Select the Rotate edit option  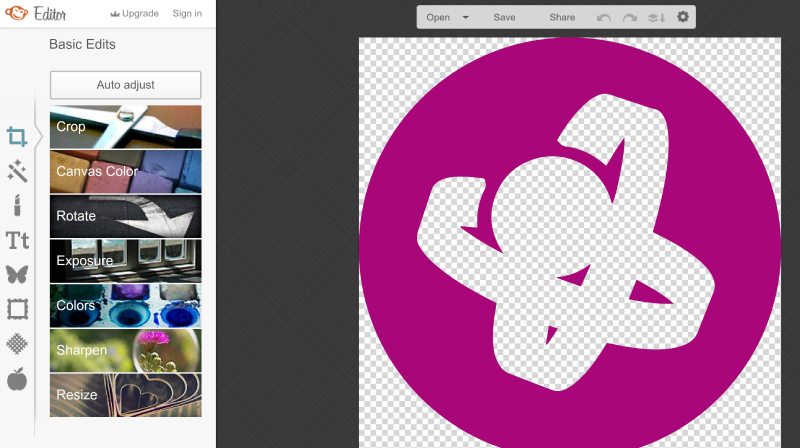[126, 216]
